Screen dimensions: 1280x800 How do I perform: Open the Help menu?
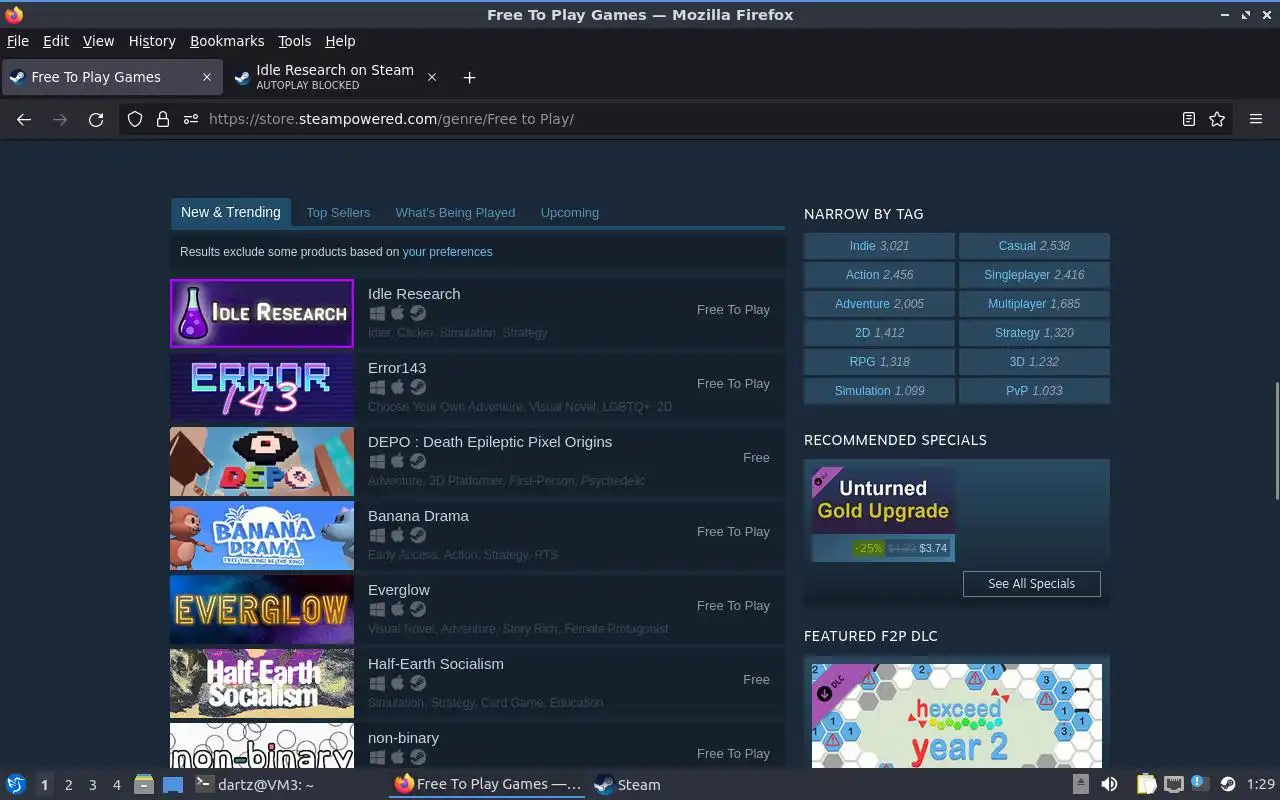pos(340,41)
